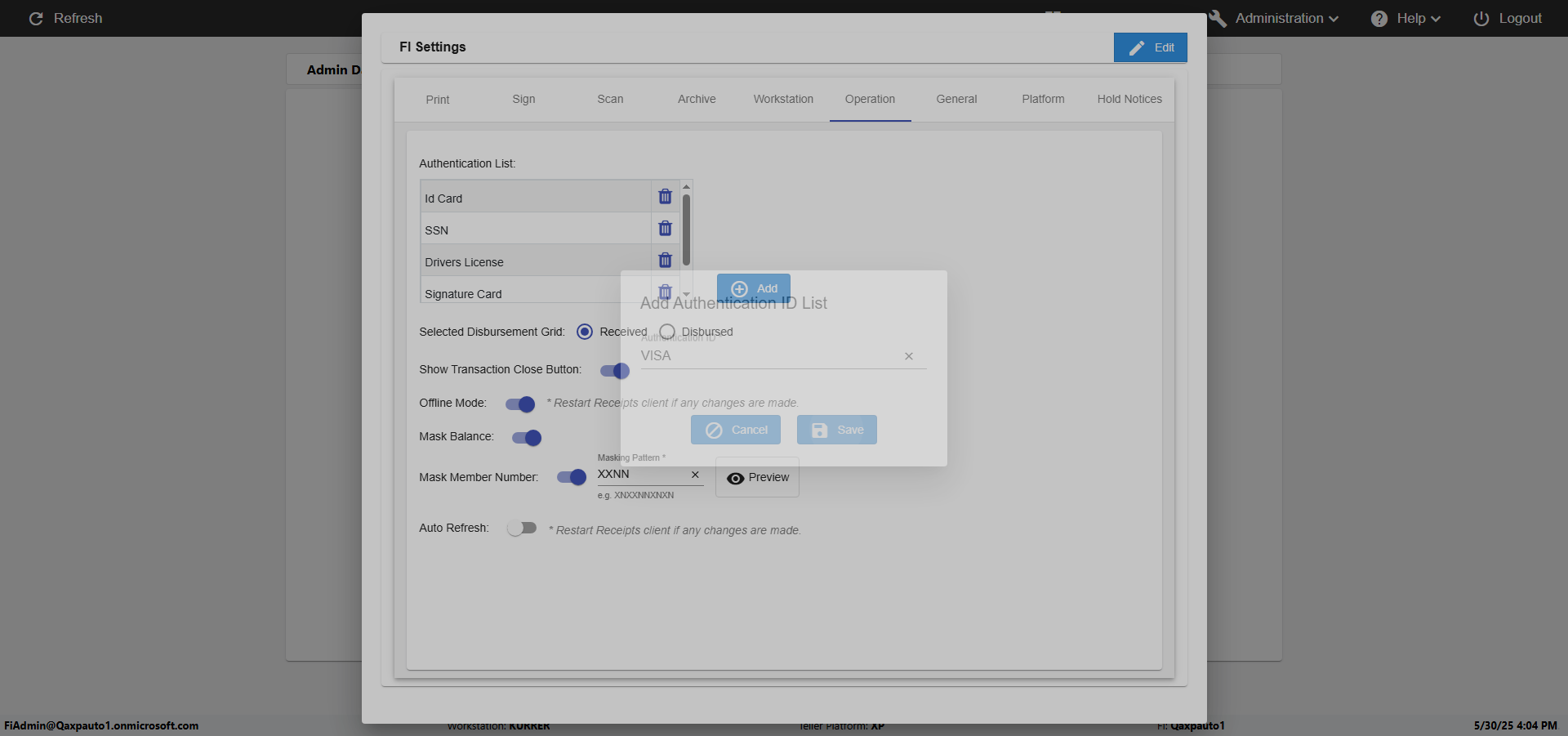Save the new authentication ID
Viewport: 1568px width, 736px height.
836,430
